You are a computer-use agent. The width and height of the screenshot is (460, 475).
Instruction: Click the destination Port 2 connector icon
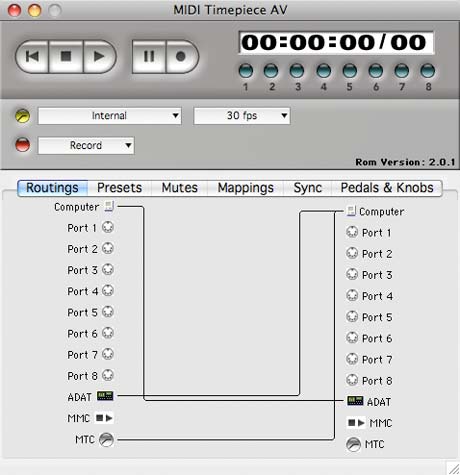352,253
